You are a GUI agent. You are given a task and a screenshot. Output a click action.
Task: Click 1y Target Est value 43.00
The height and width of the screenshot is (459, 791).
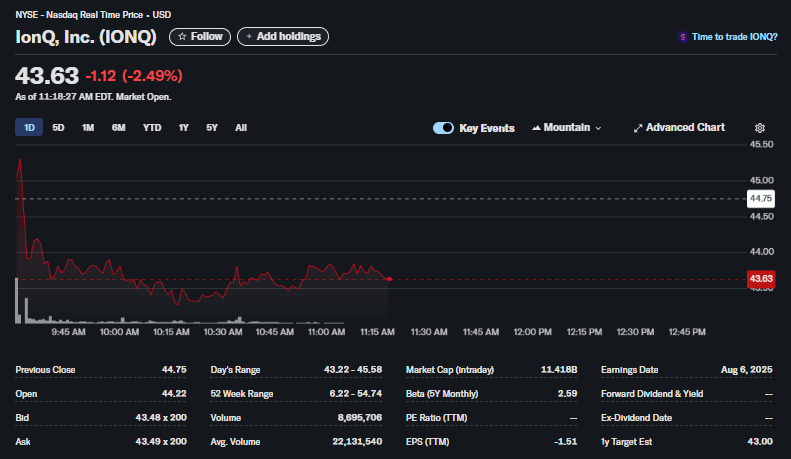760,441
